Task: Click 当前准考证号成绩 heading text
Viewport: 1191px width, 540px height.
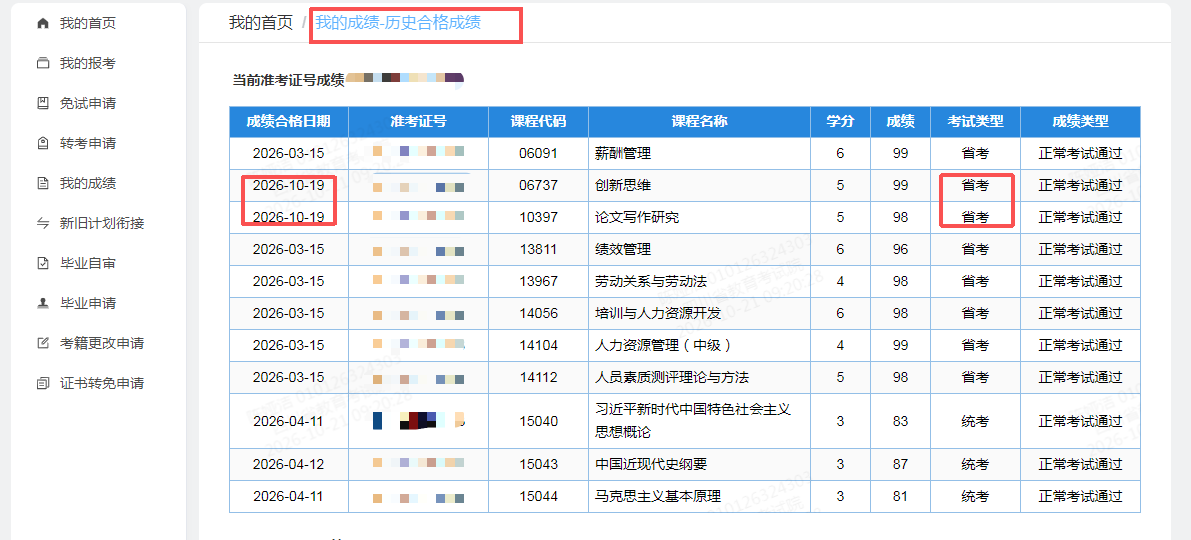Action: tap(289, 80)
